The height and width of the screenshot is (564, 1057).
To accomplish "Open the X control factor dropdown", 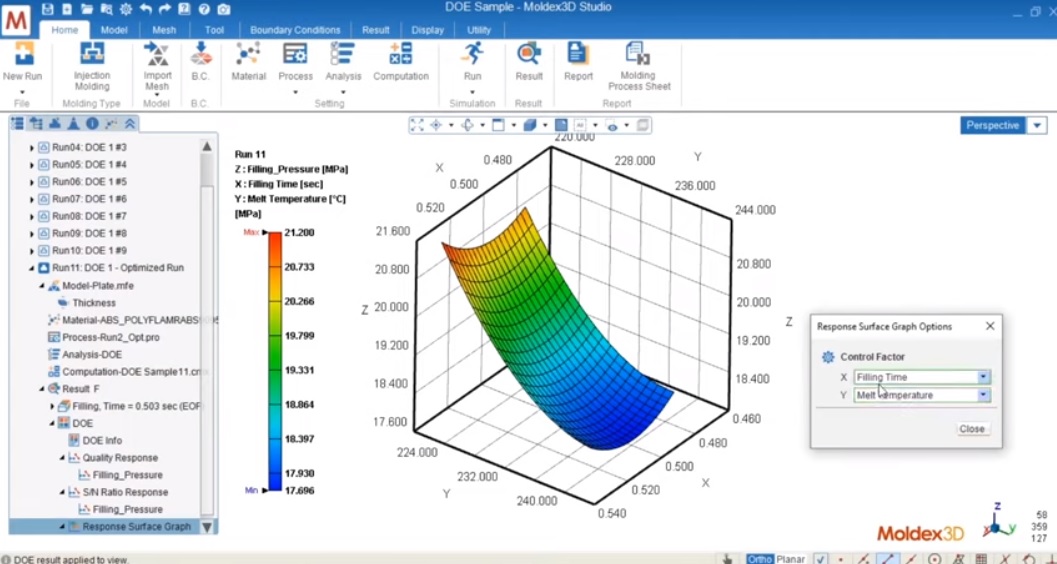I will (983, 377).
